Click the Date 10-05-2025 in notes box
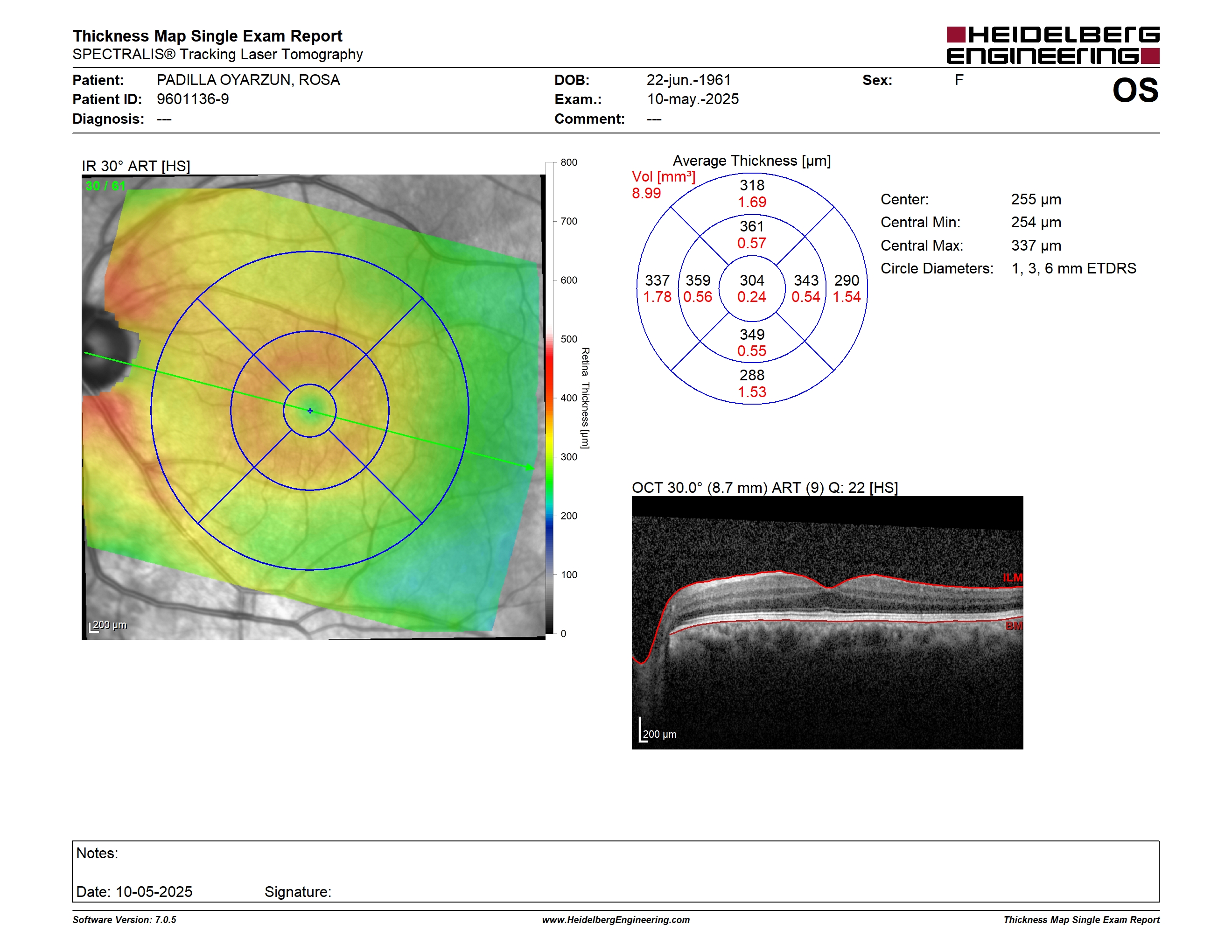The height and width of the screenshot is (952, 1232). (134, 892)
